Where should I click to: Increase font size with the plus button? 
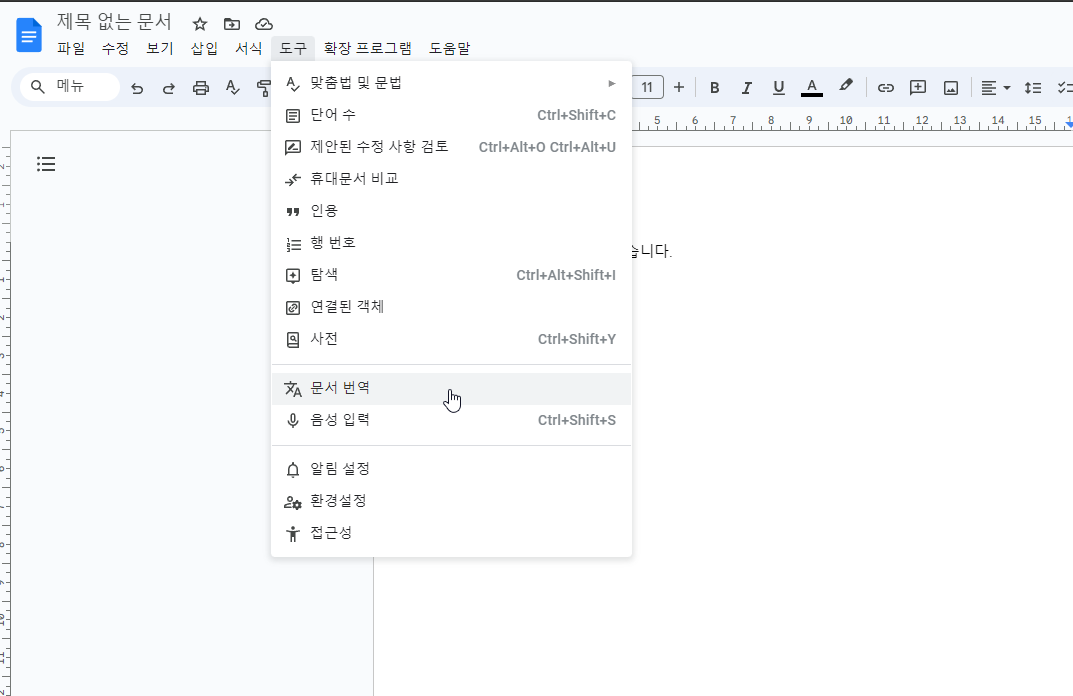(679, 87)
